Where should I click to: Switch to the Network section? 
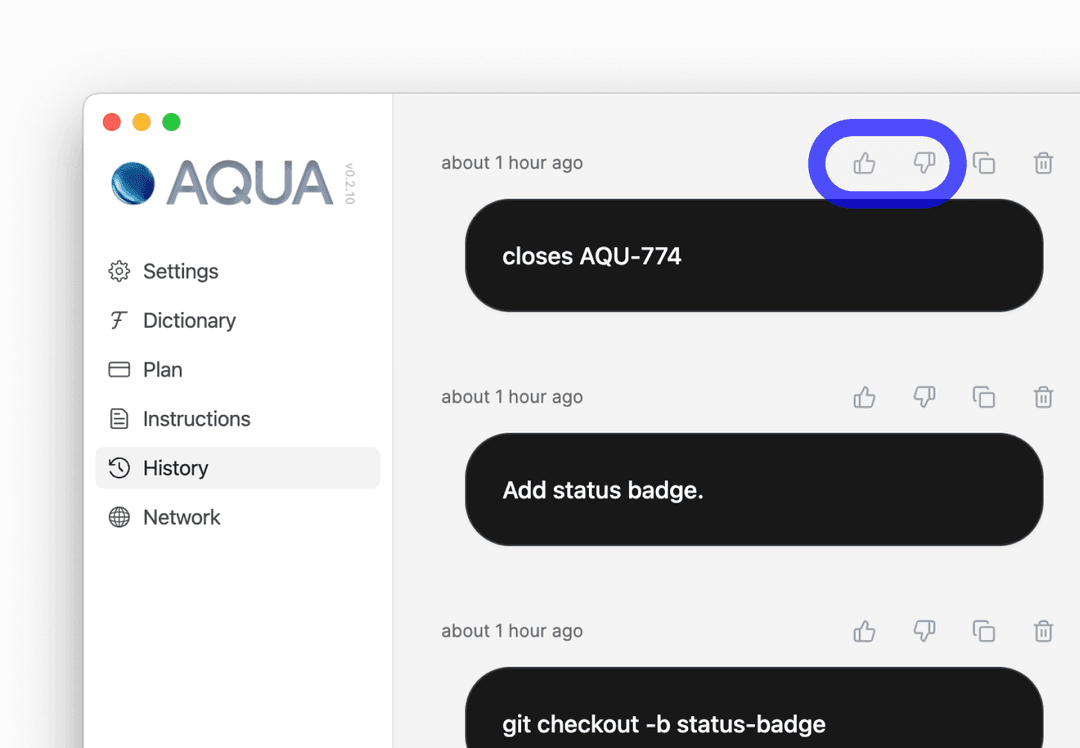pyautogui.click(x=181, y=517)
